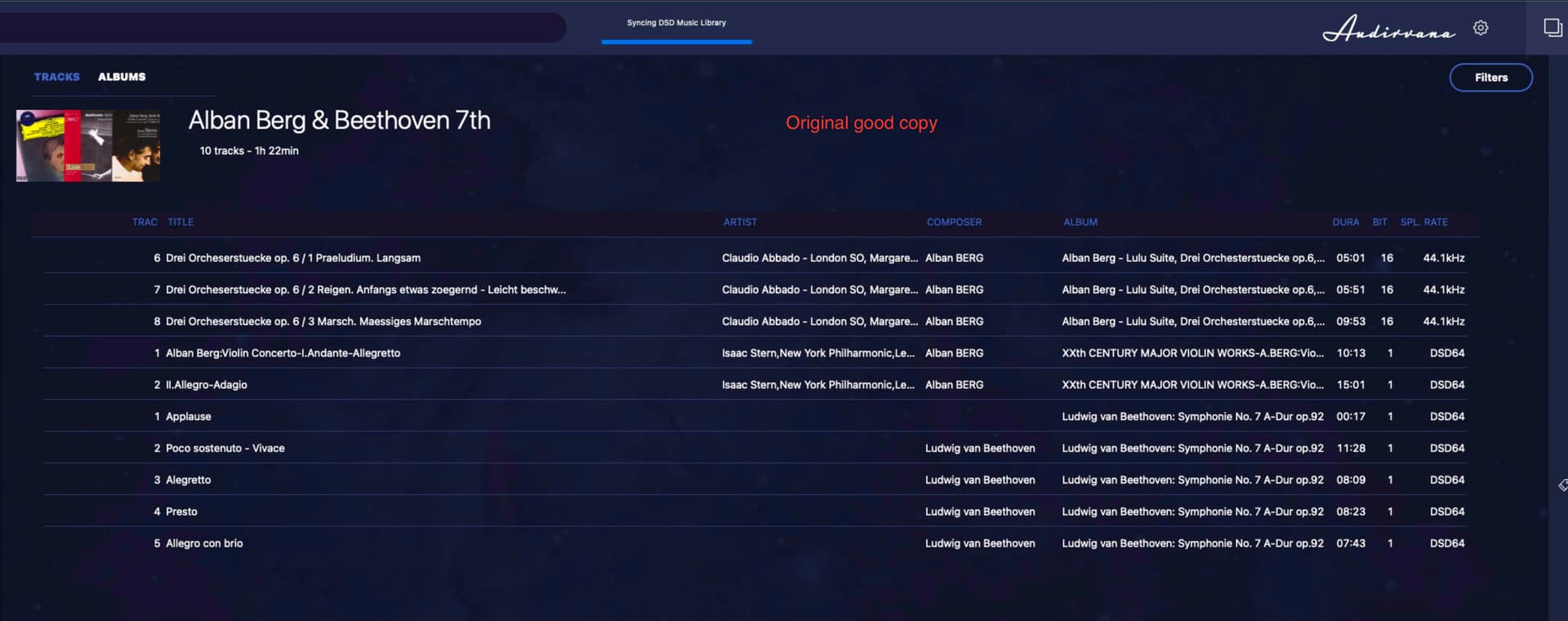Sort by COMPOSER column header
The height and width of the screenshot is (621, 1568).
click(x=954, y=222)
